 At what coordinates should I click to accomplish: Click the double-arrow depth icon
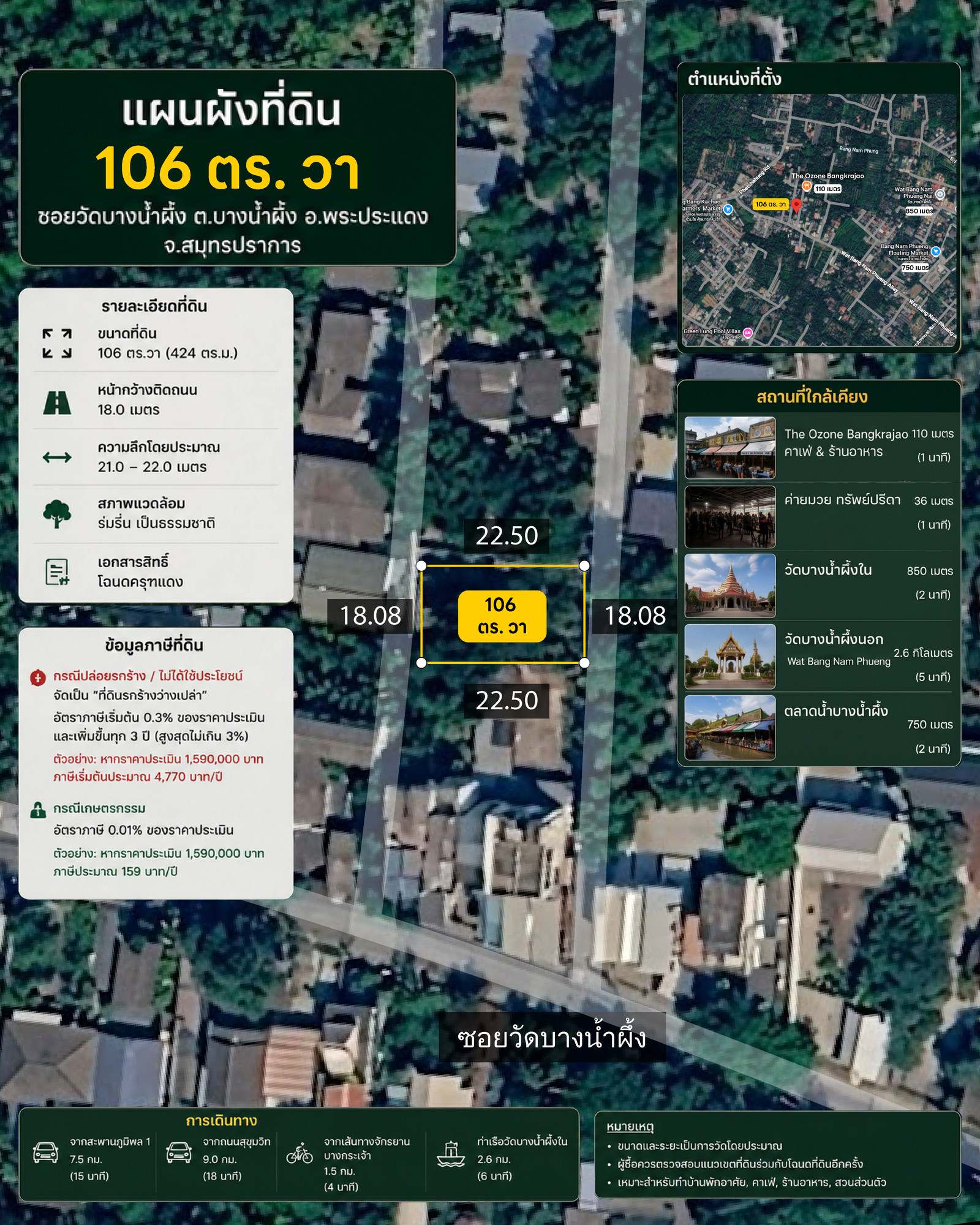pos(57,457)
